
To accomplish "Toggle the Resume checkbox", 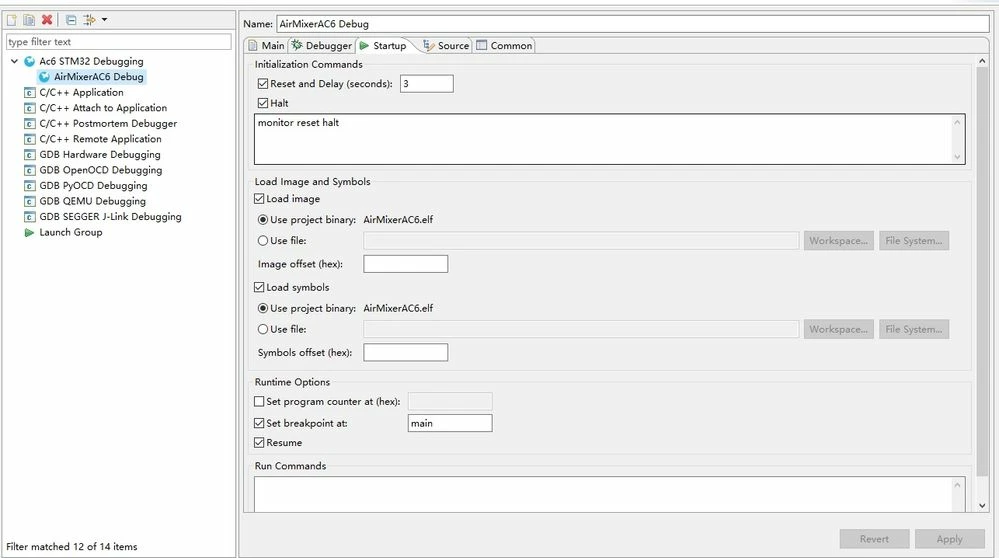I will (x=259, y=443).
